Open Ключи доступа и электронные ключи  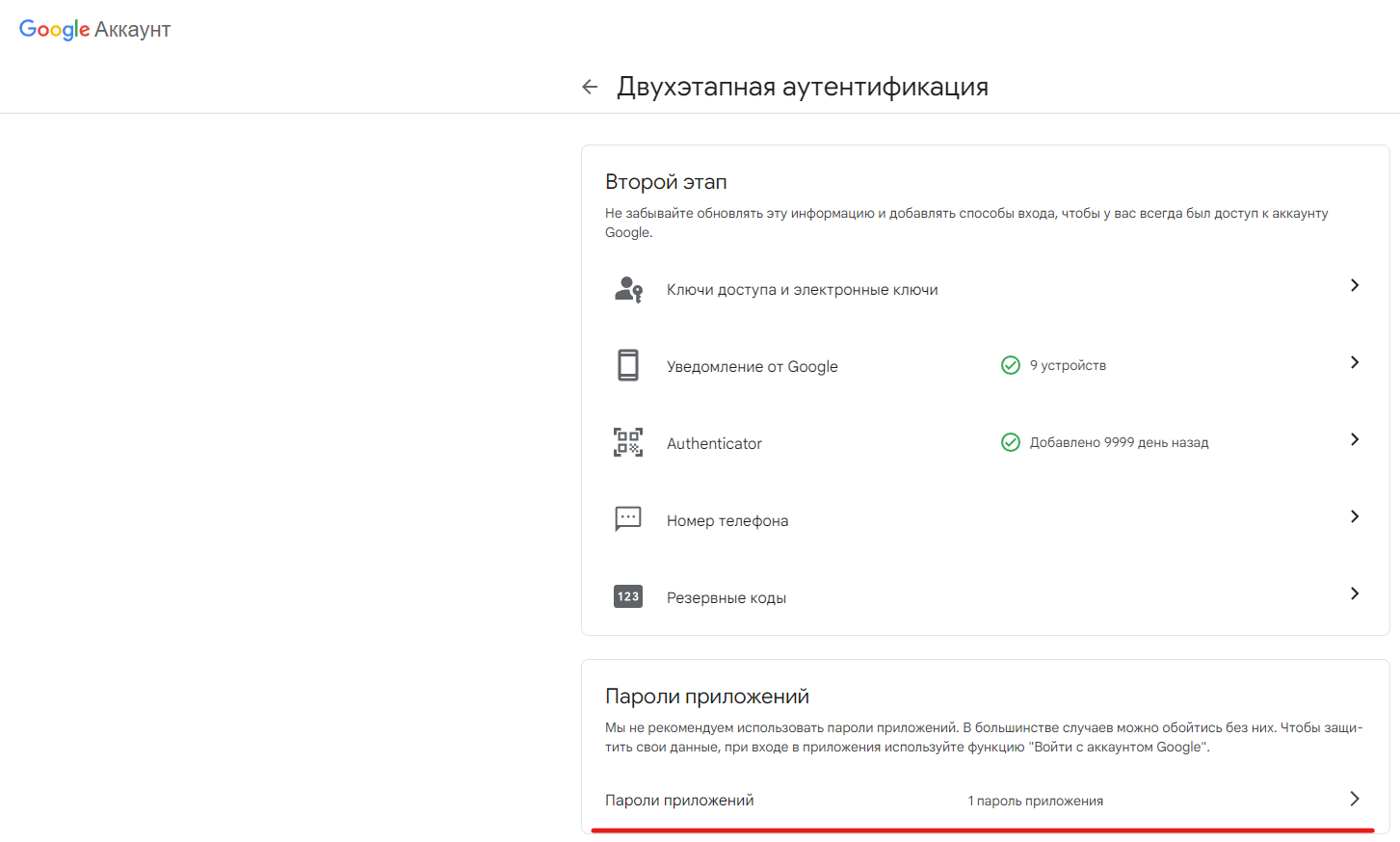click(x=985, y=289)
